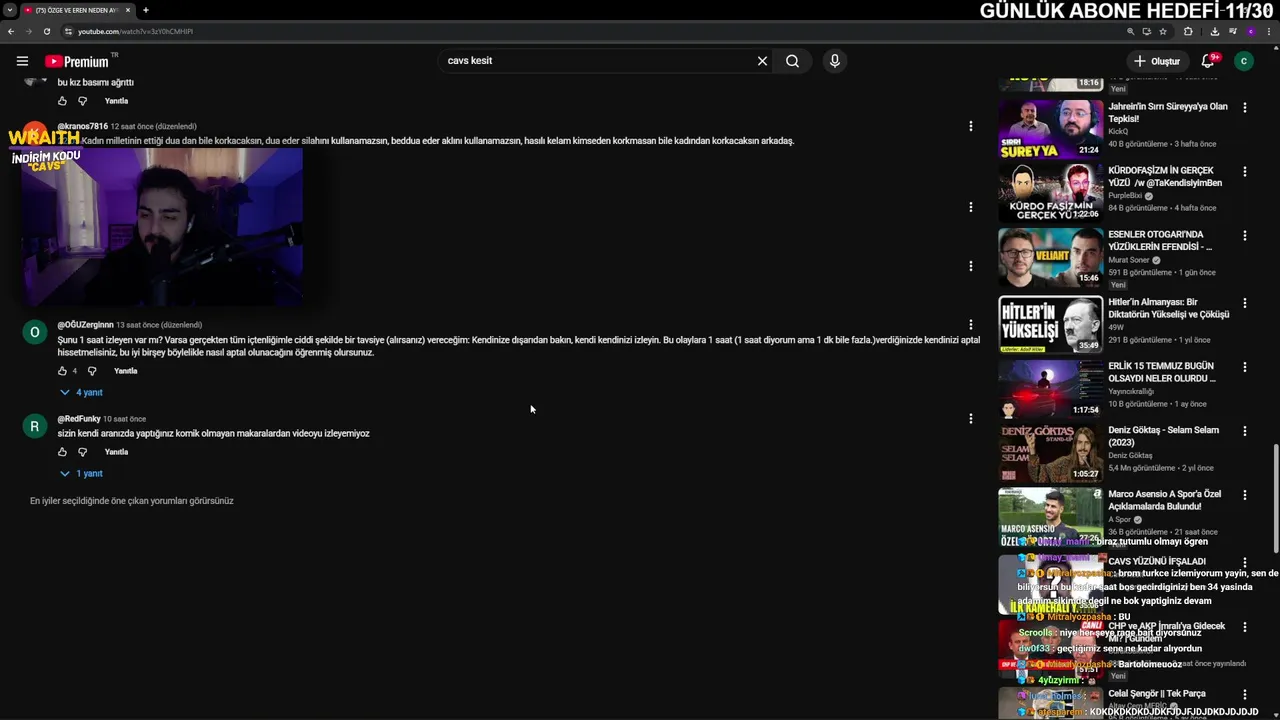Viewport: 1280px width, 720px height.
Task: Click the green O avatar of OĞUZerginnn
Action: tap(34, 332)
